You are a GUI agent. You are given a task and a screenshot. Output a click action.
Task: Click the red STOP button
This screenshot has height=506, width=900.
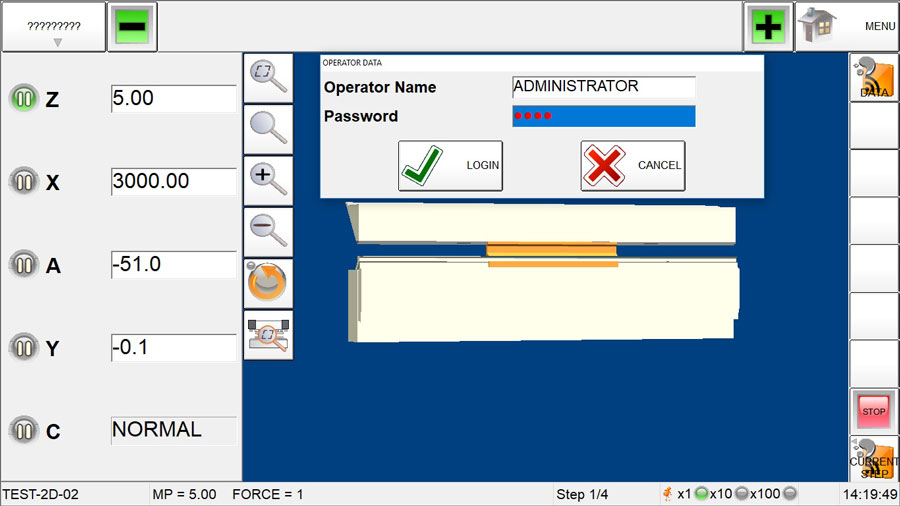pos(874,411)
